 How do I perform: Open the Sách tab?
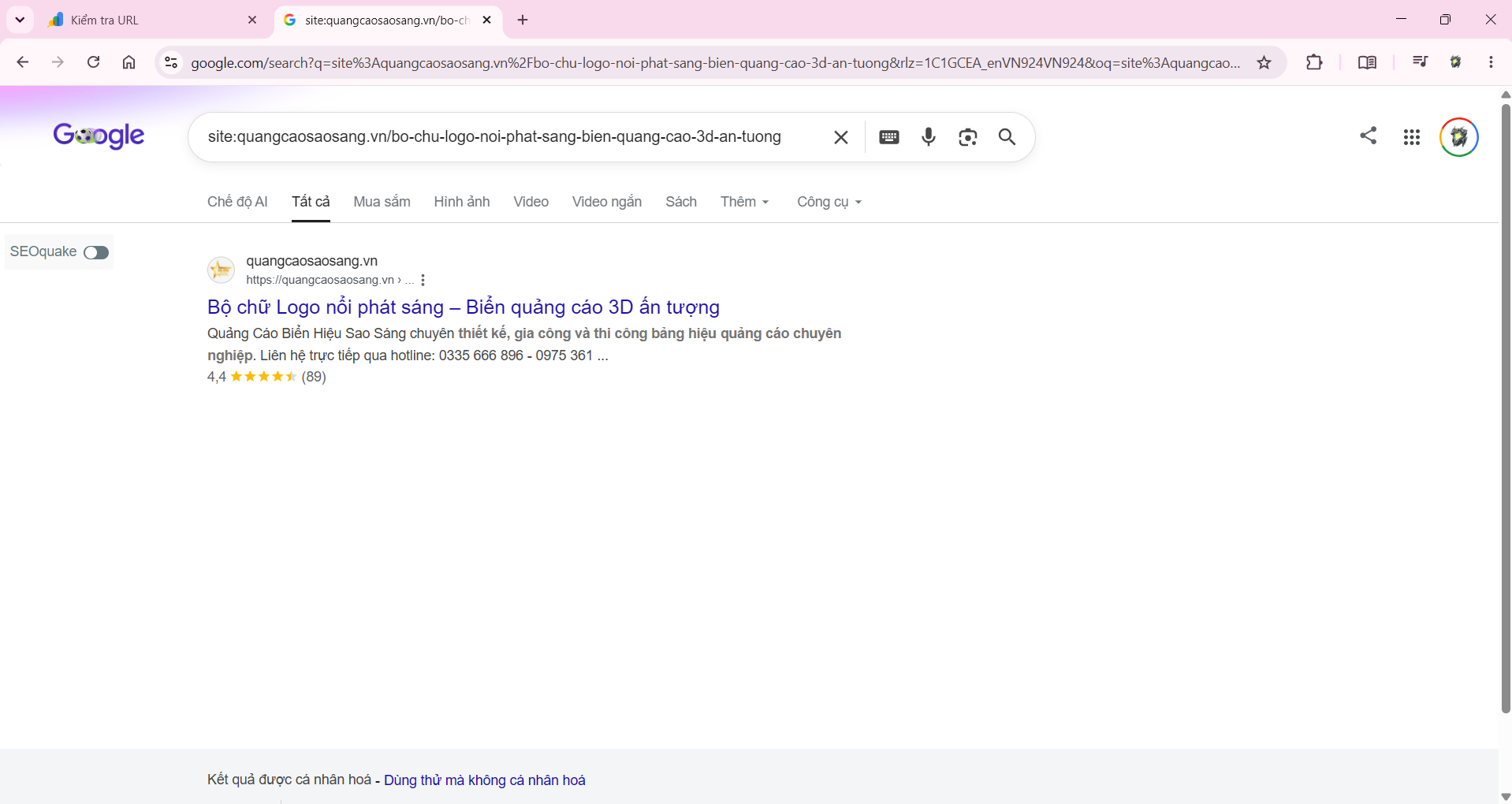(681, 202)
